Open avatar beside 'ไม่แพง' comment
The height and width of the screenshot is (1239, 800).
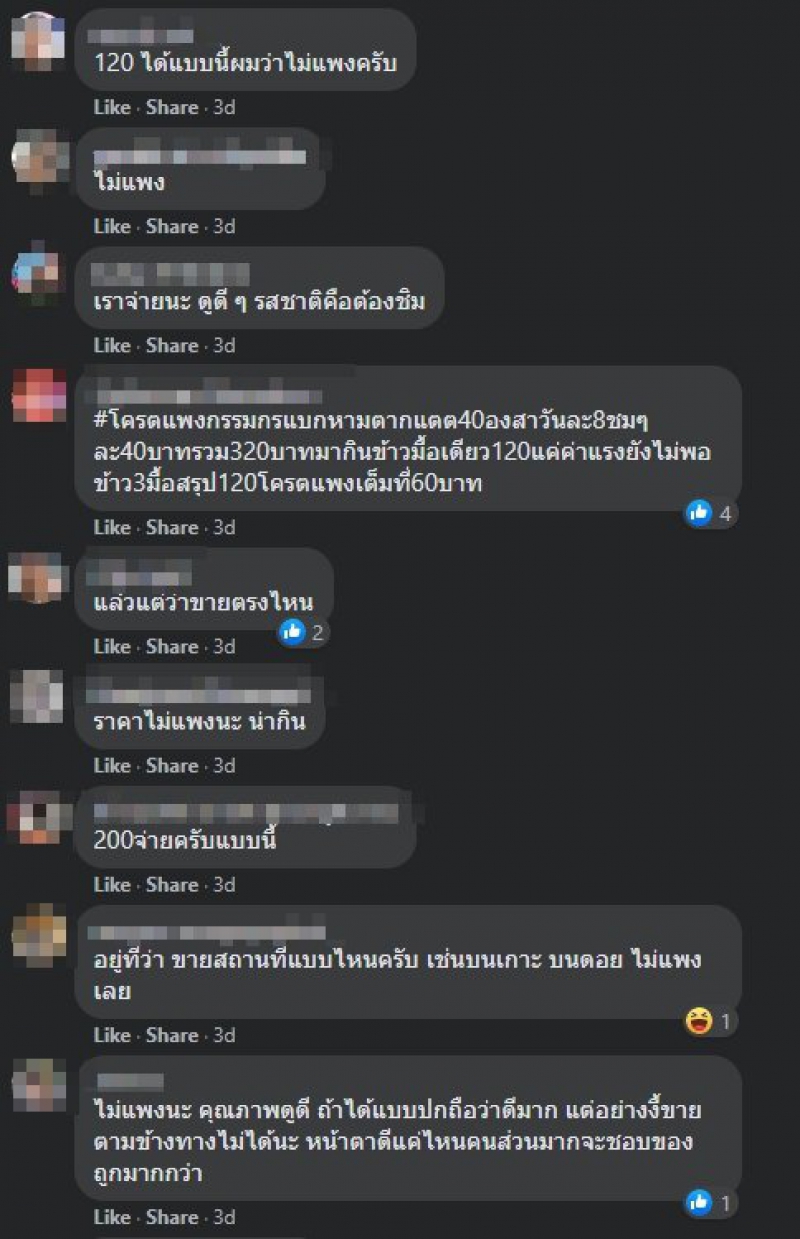[x=38, y=157]
